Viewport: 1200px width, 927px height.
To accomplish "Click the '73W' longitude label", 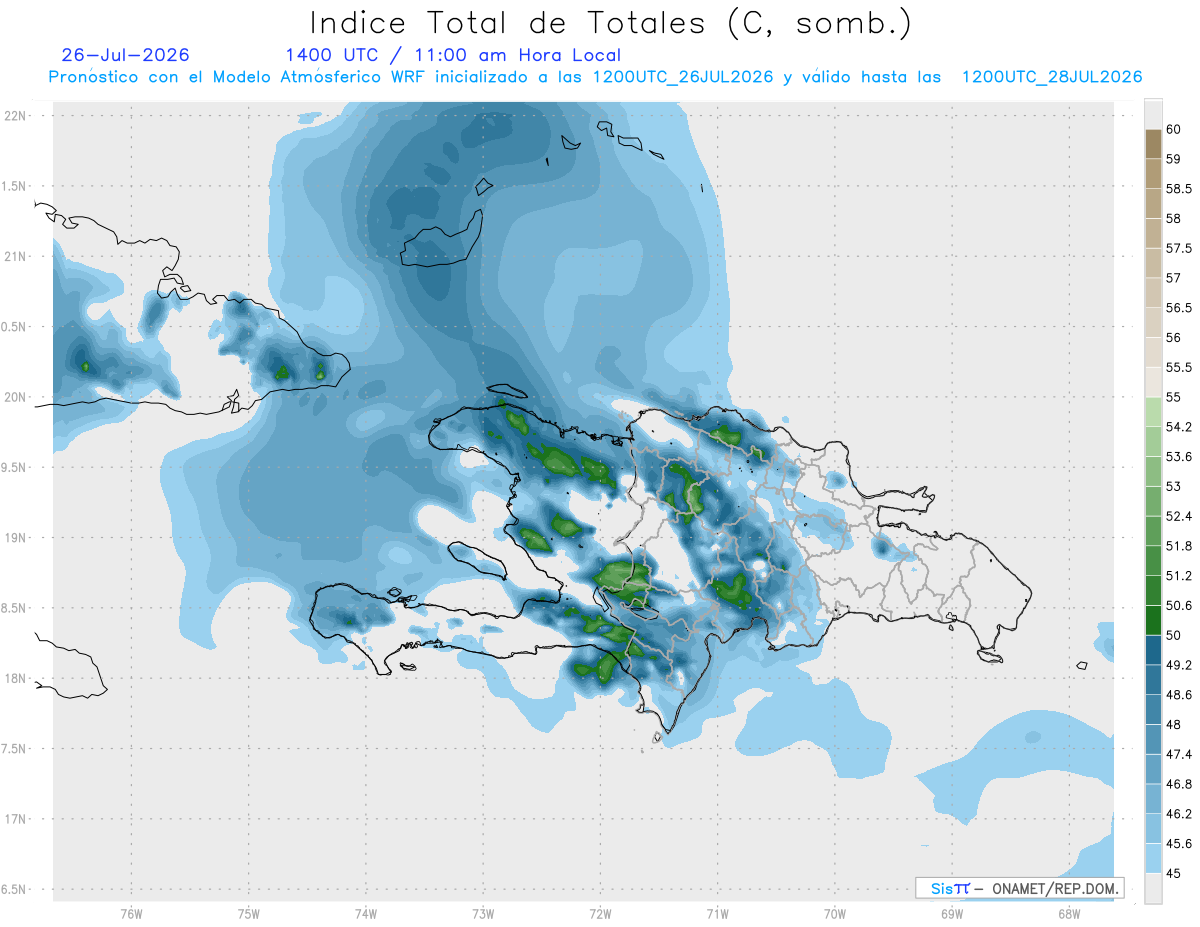I will [x=483, y=913].
